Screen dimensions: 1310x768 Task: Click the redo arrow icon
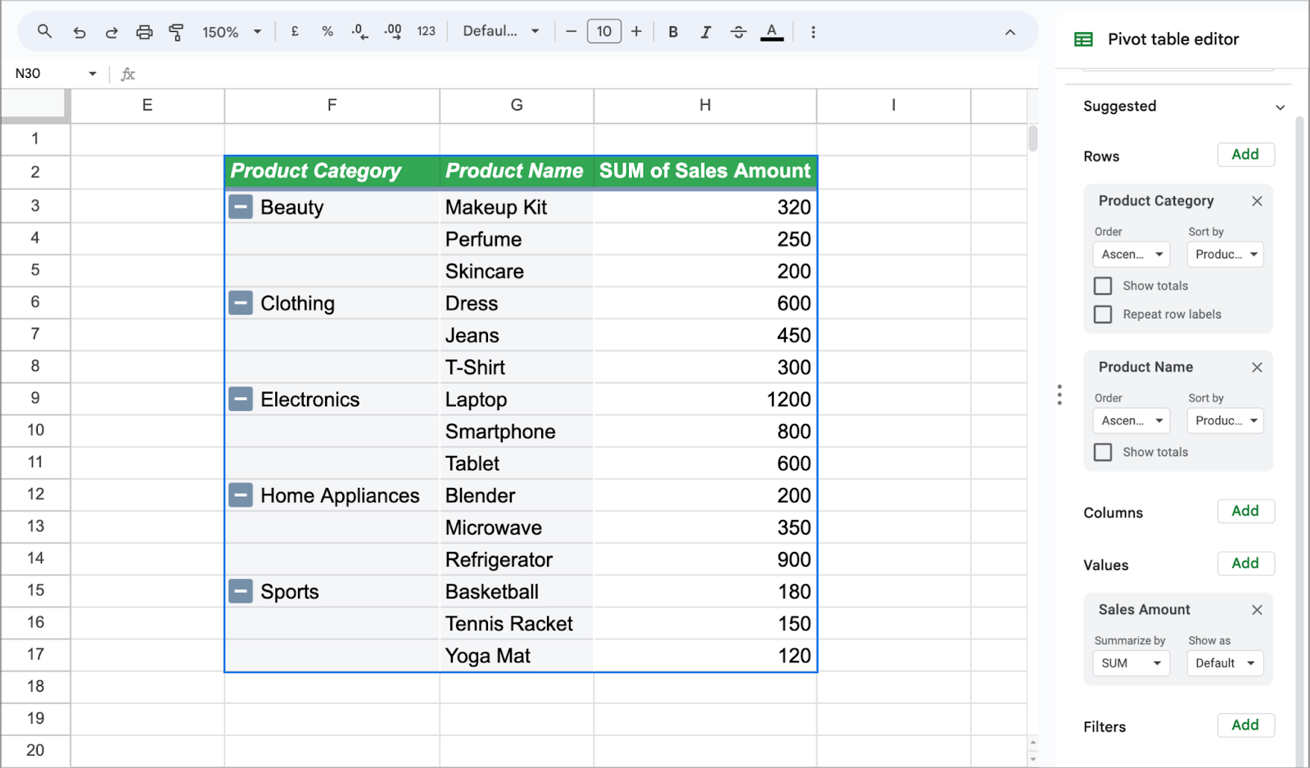pyautogui.click(x=111, y=32)
